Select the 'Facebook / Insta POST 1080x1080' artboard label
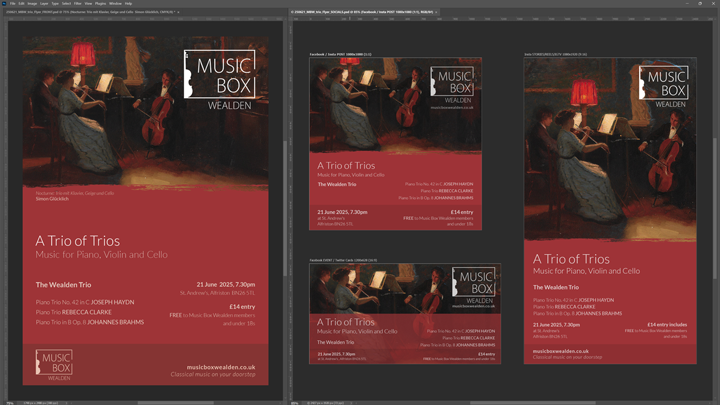720x405 pixels. click(340, 54)
